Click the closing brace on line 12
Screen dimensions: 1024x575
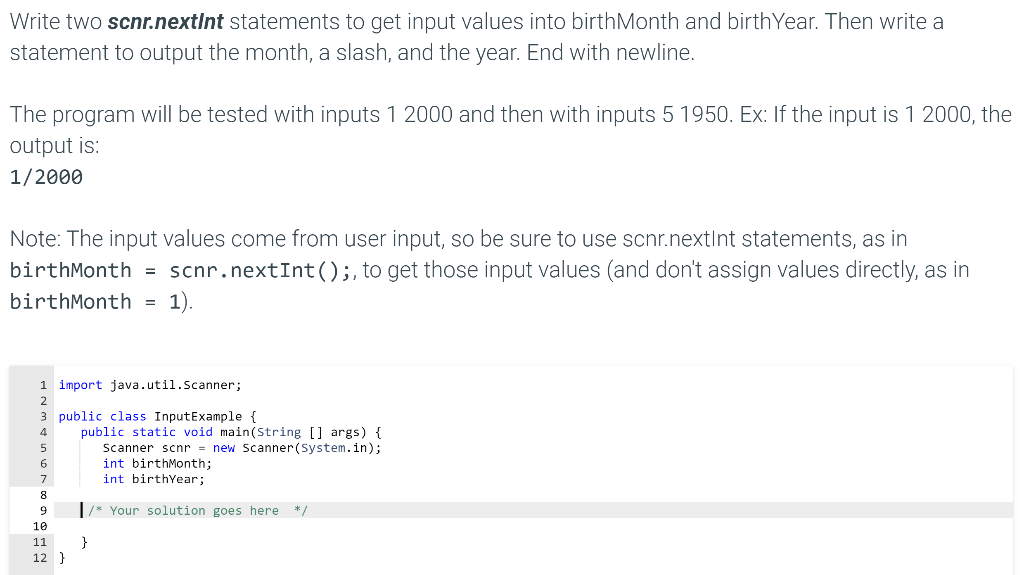pyautogui.click(x=62, y=557)
